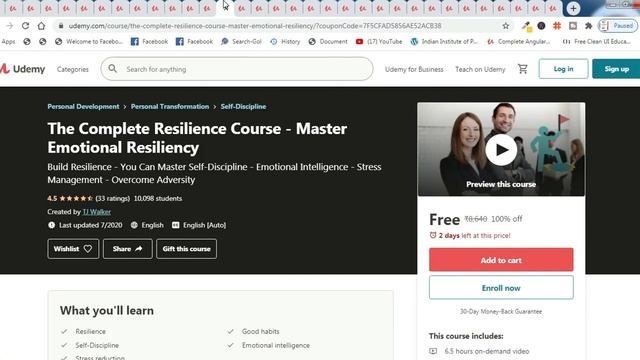
Task: Open the History bookmark
Action: click(x=285, y=42)
